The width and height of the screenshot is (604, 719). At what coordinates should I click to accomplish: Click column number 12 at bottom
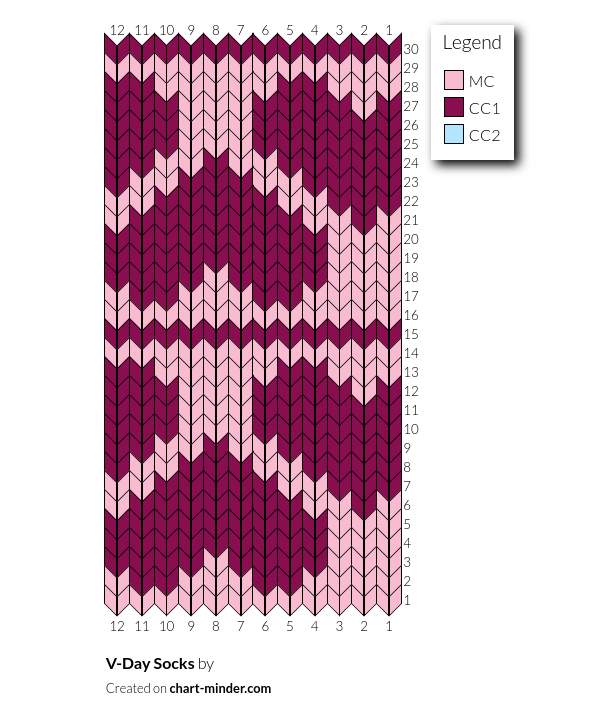117,626
